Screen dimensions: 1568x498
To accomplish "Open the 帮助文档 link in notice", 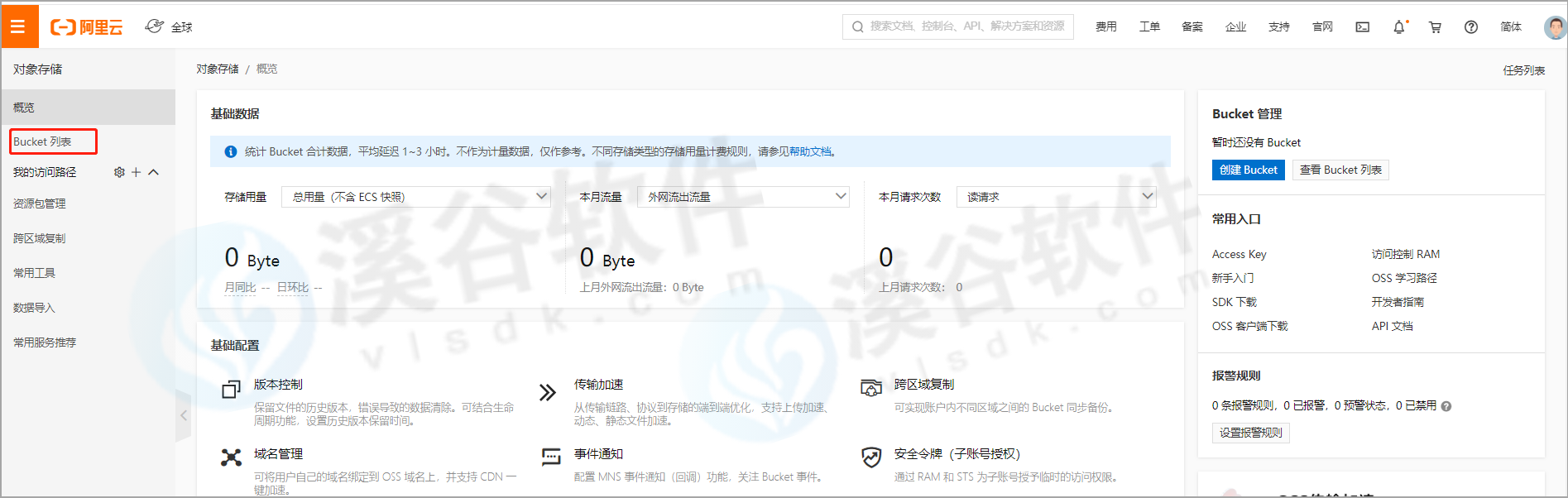I will coord(810,151).
